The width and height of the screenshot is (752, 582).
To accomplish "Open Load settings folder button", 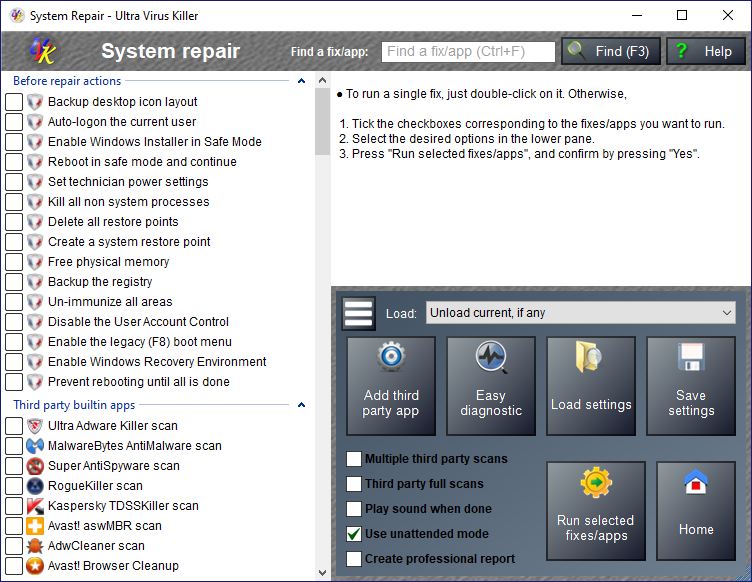I will [591, 386].
